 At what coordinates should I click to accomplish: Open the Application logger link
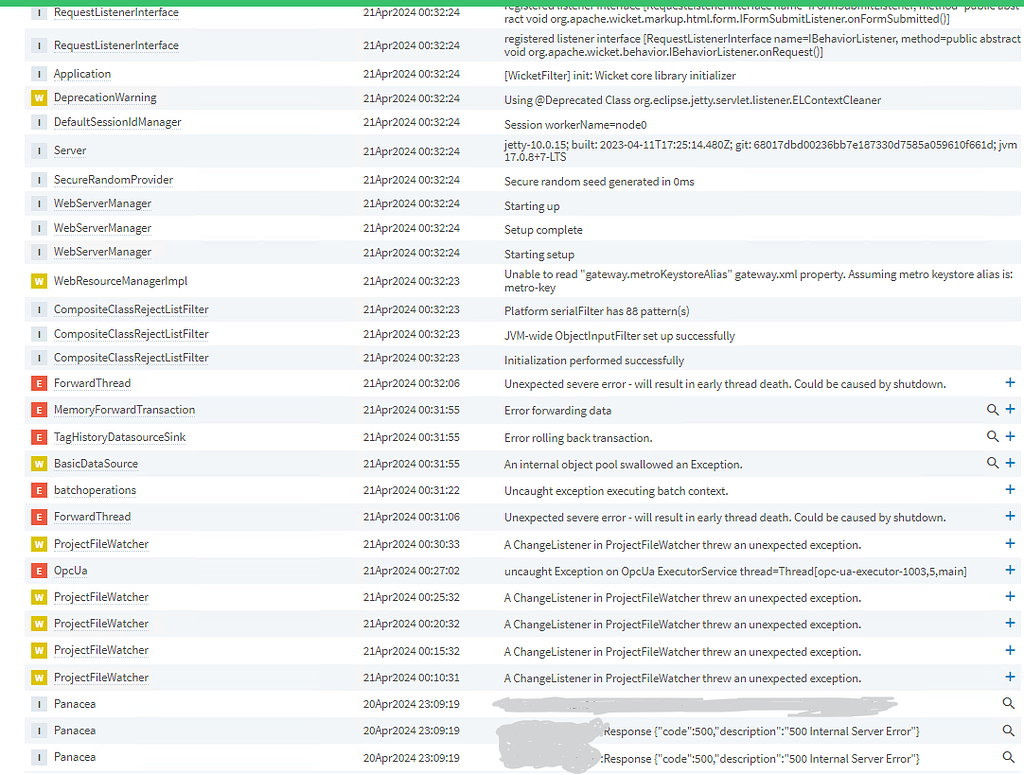82,73
